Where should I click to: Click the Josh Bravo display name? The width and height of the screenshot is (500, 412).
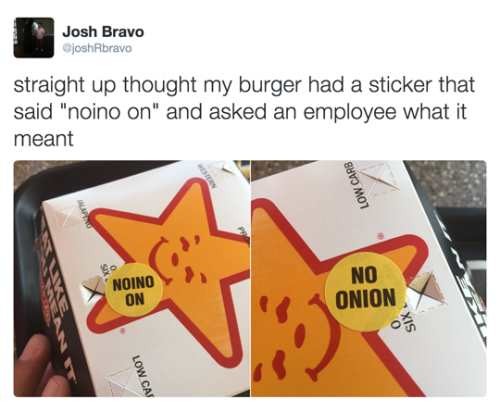pos(103,32)
